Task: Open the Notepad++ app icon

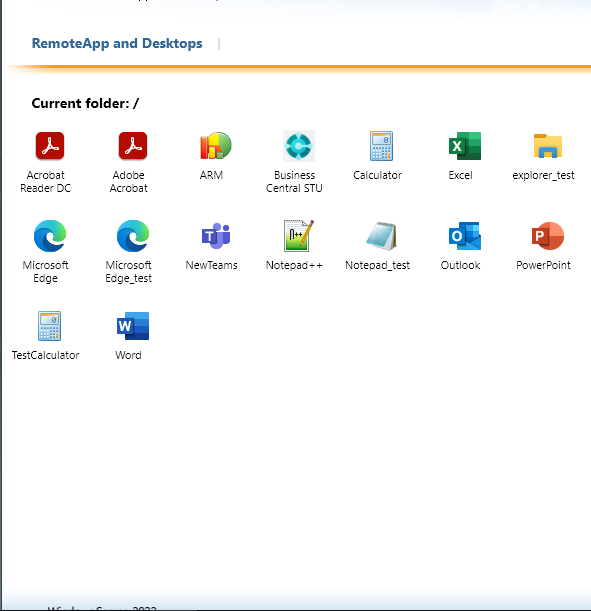Action: pyautogui.click(x=299, y=236)
